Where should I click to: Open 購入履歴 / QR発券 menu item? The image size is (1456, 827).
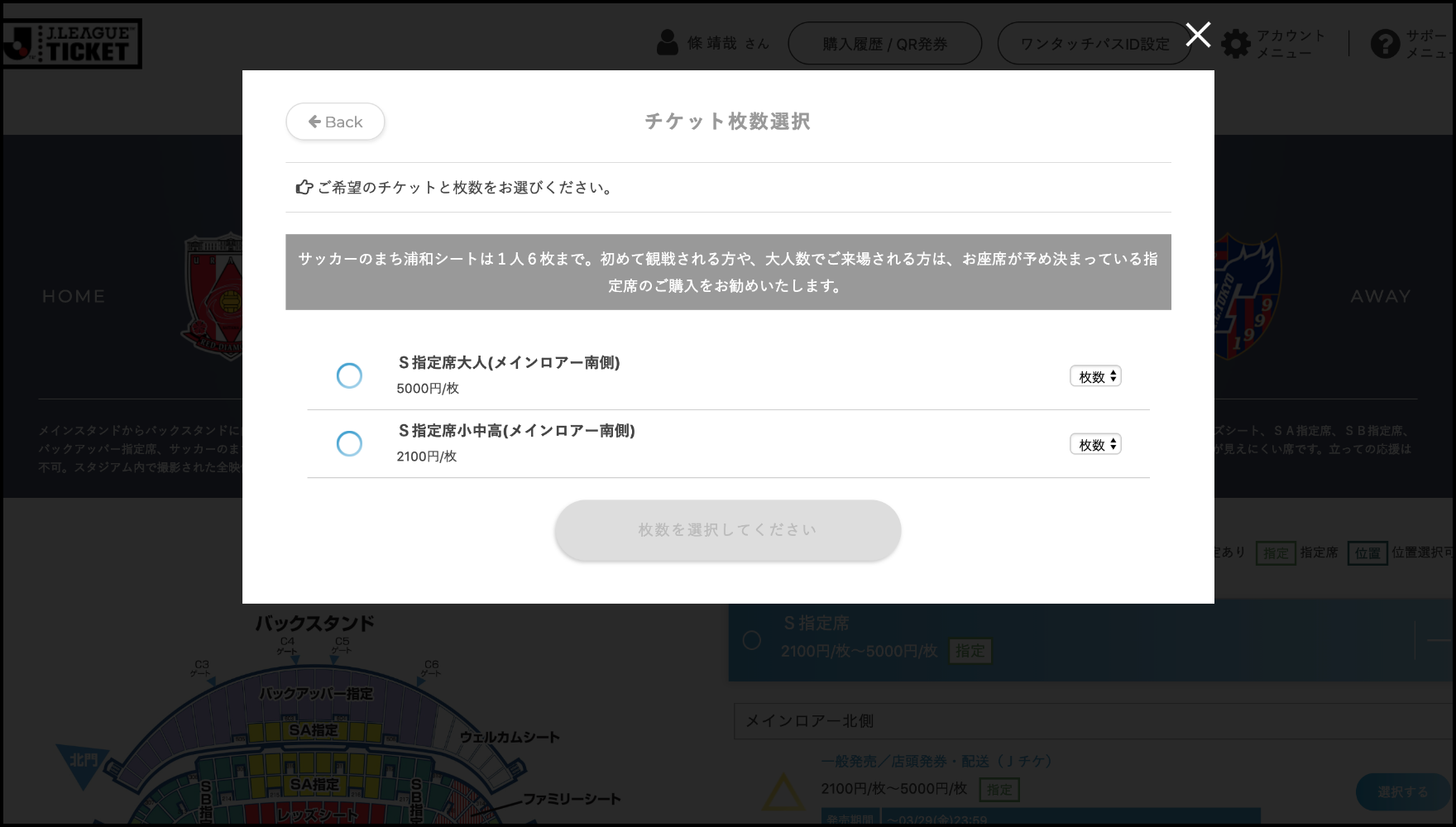tap(884, 44)
